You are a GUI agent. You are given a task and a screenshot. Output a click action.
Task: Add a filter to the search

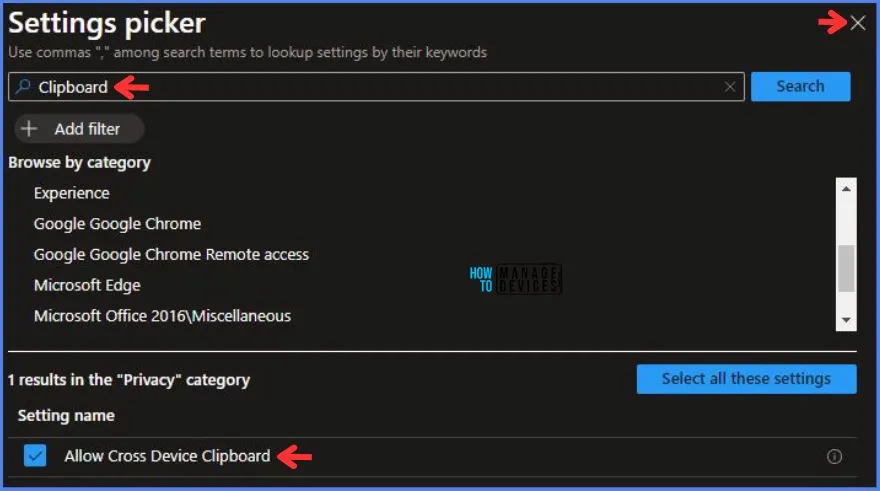(x=79, y=129)
